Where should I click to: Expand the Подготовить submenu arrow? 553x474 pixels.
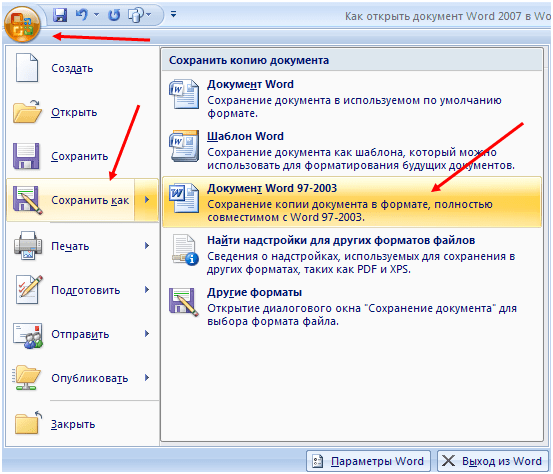click(147, 290)
